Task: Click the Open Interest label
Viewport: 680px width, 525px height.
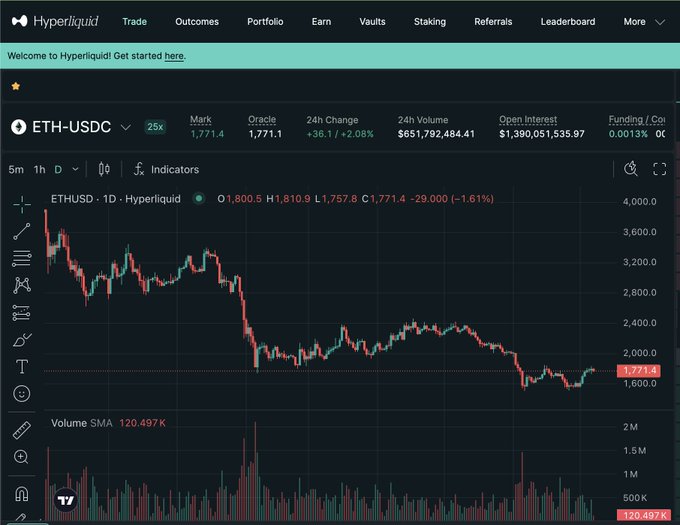Action: pos(528,119)
